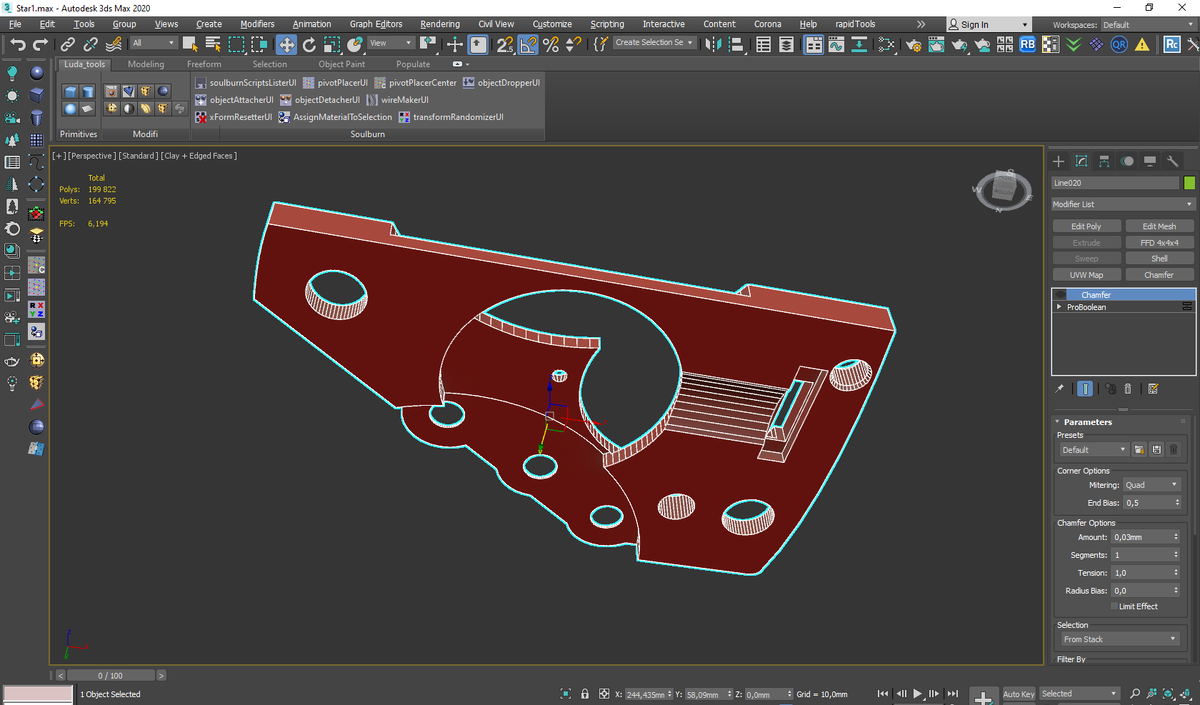The image size is (1200, 705).
Task: Activate the Select and Rotate tool
Action: (309, 44)
